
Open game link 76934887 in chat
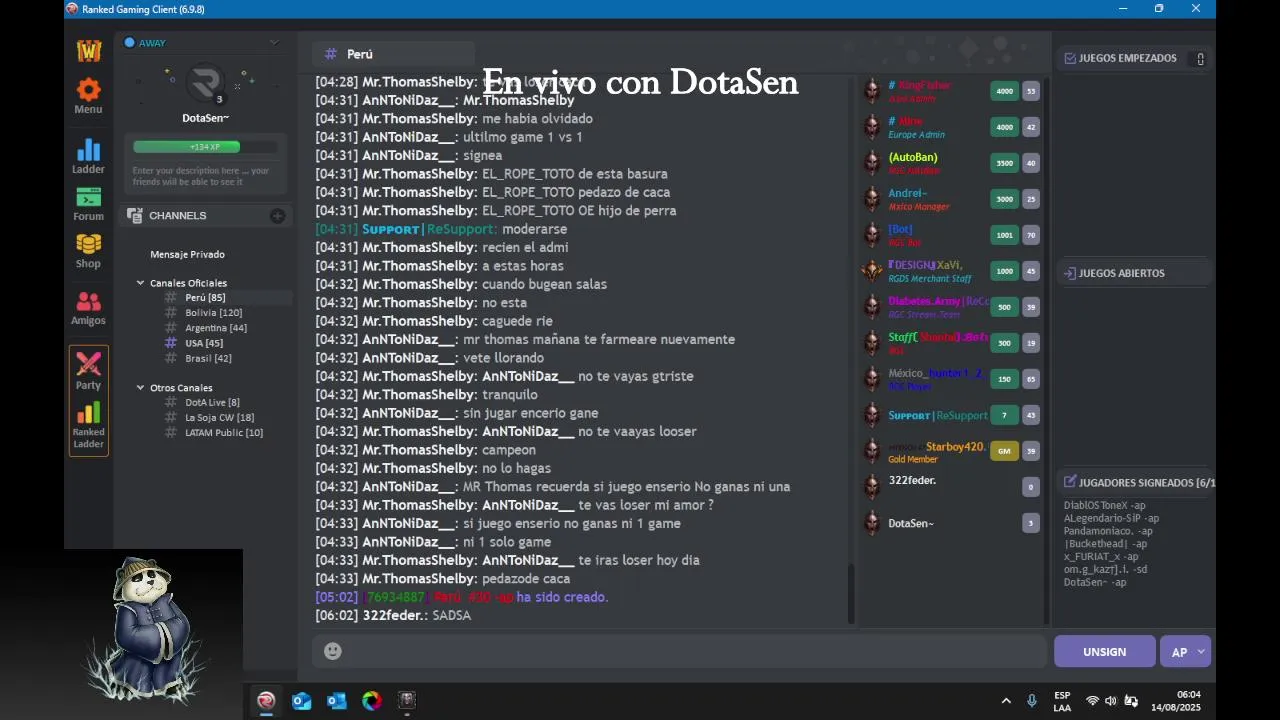pyautogui.click(x=395, y=597)
